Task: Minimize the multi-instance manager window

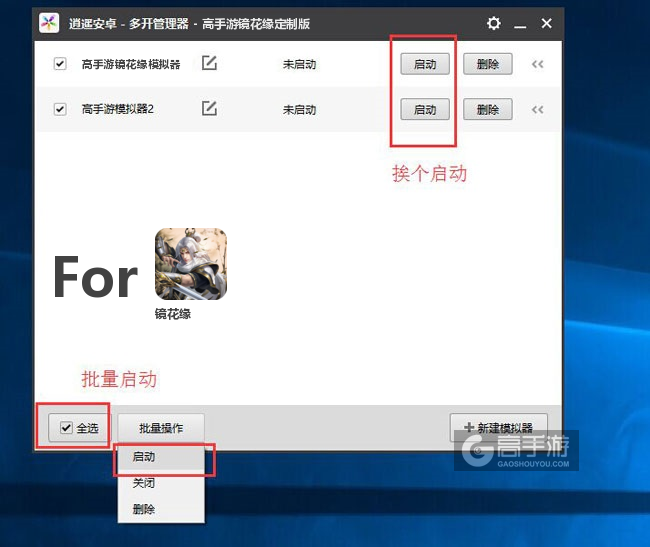Action: pyautogui.click(x=520, y=23)
